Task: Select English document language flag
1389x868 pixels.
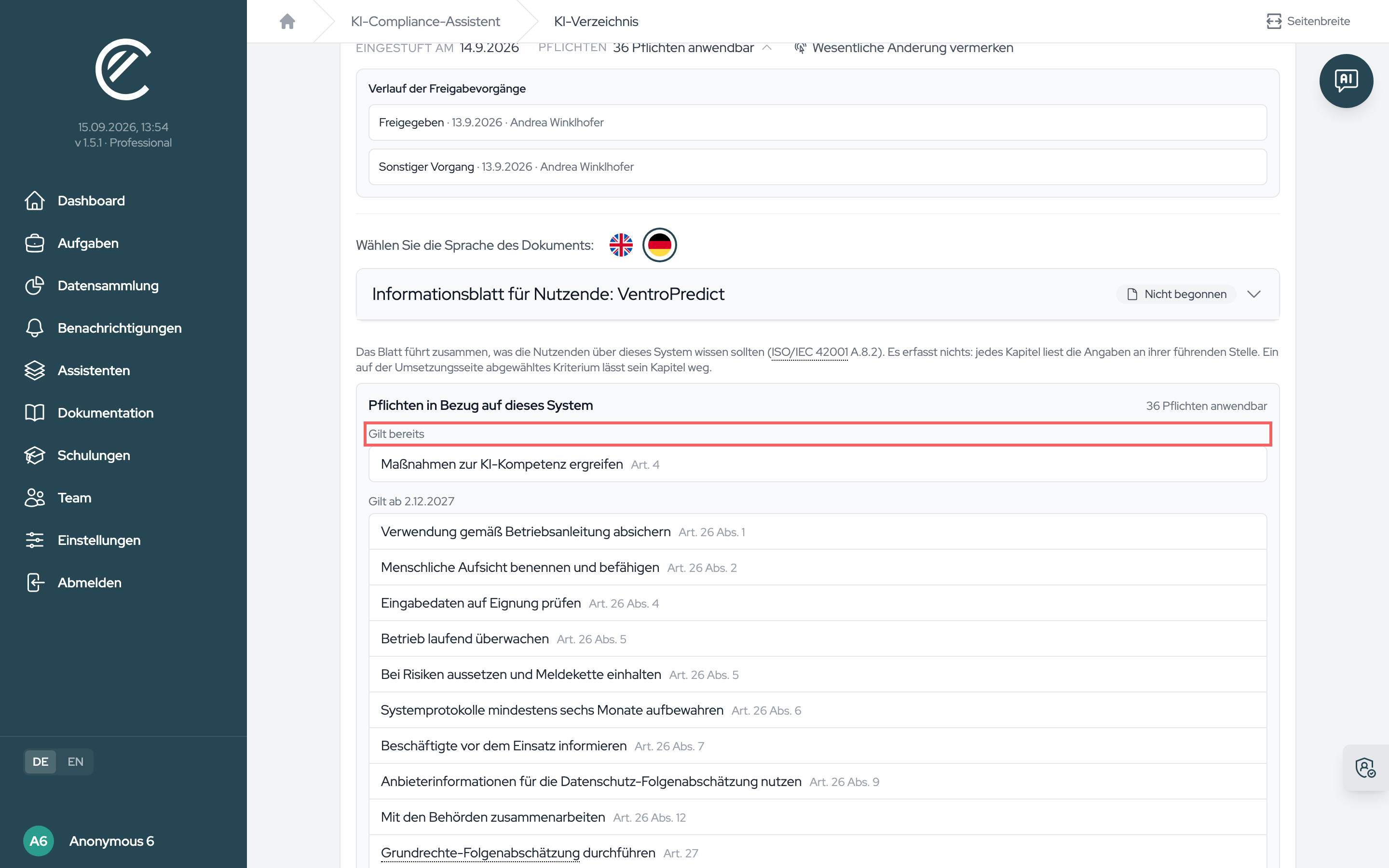Action: pyautogui.click(x=621, y=245)
